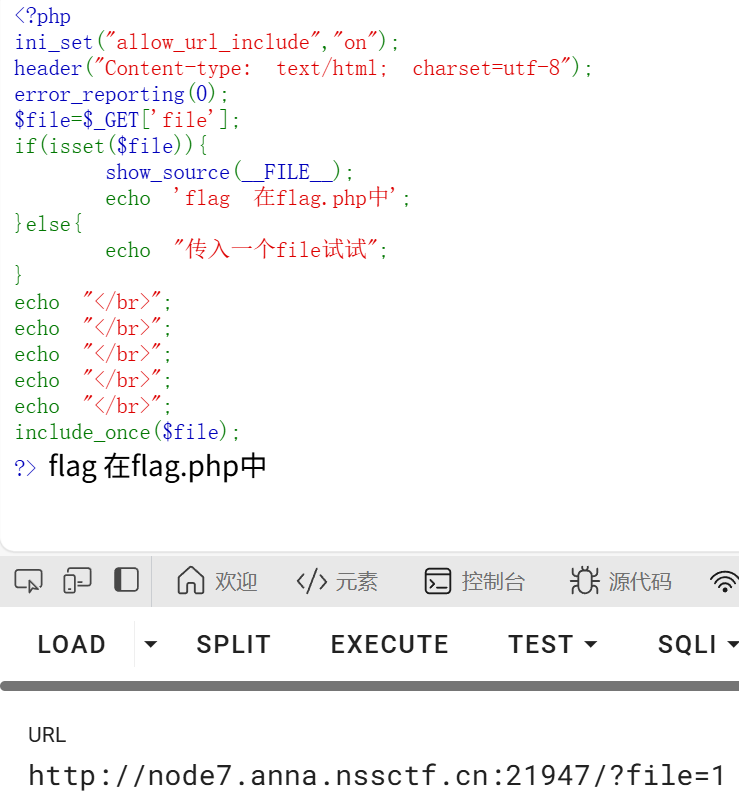Click the LOAD button in HackBar
739x798 pixels.
(x=72, y=645)
